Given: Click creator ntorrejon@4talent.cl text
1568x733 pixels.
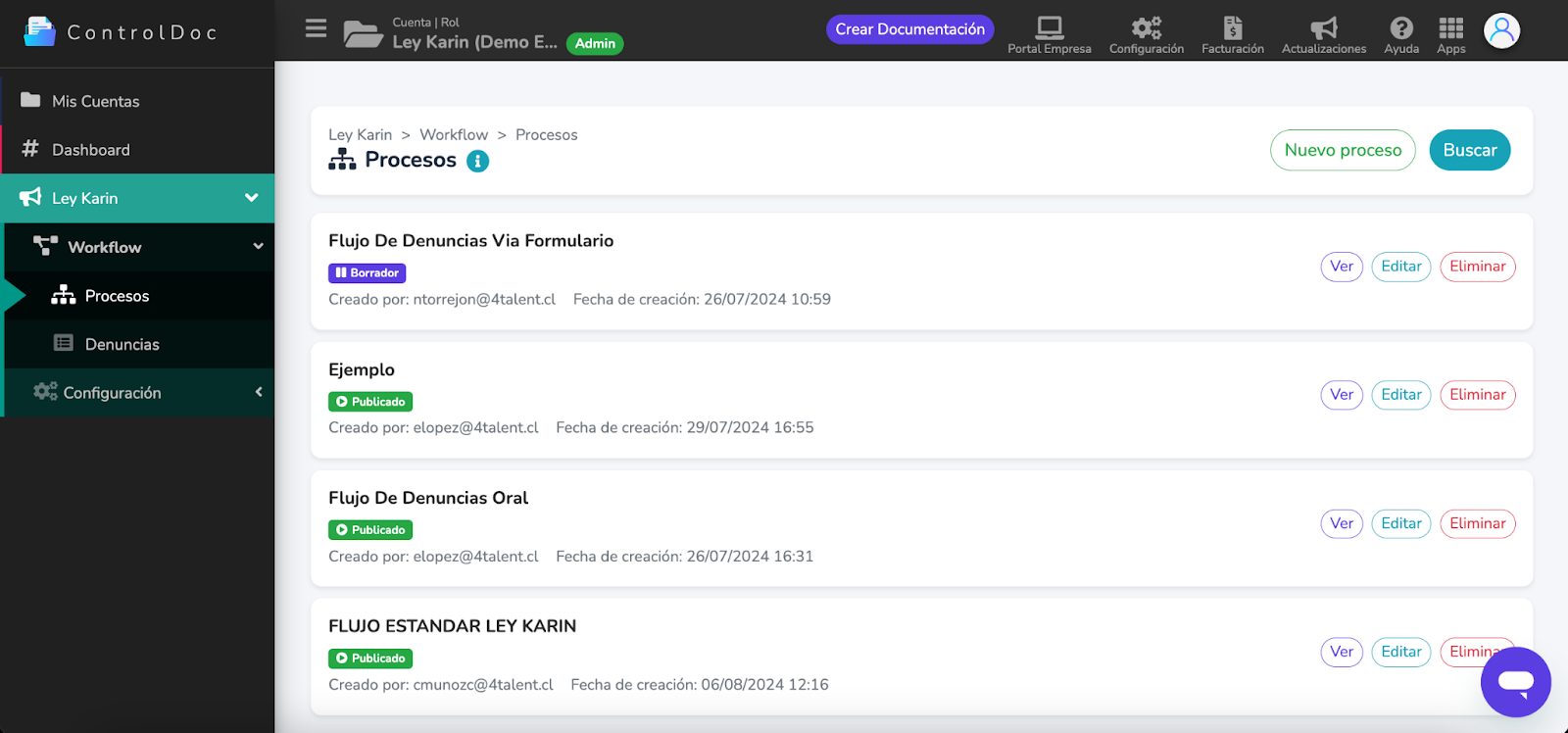Looking at the screenshot, I should [x=484, y=299].
